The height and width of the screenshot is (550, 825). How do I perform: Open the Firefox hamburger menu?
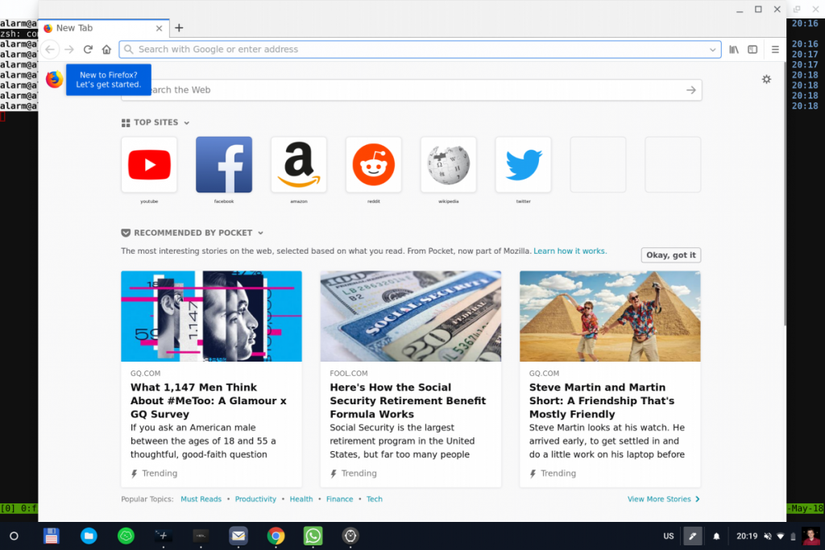(x=775, y=49)
